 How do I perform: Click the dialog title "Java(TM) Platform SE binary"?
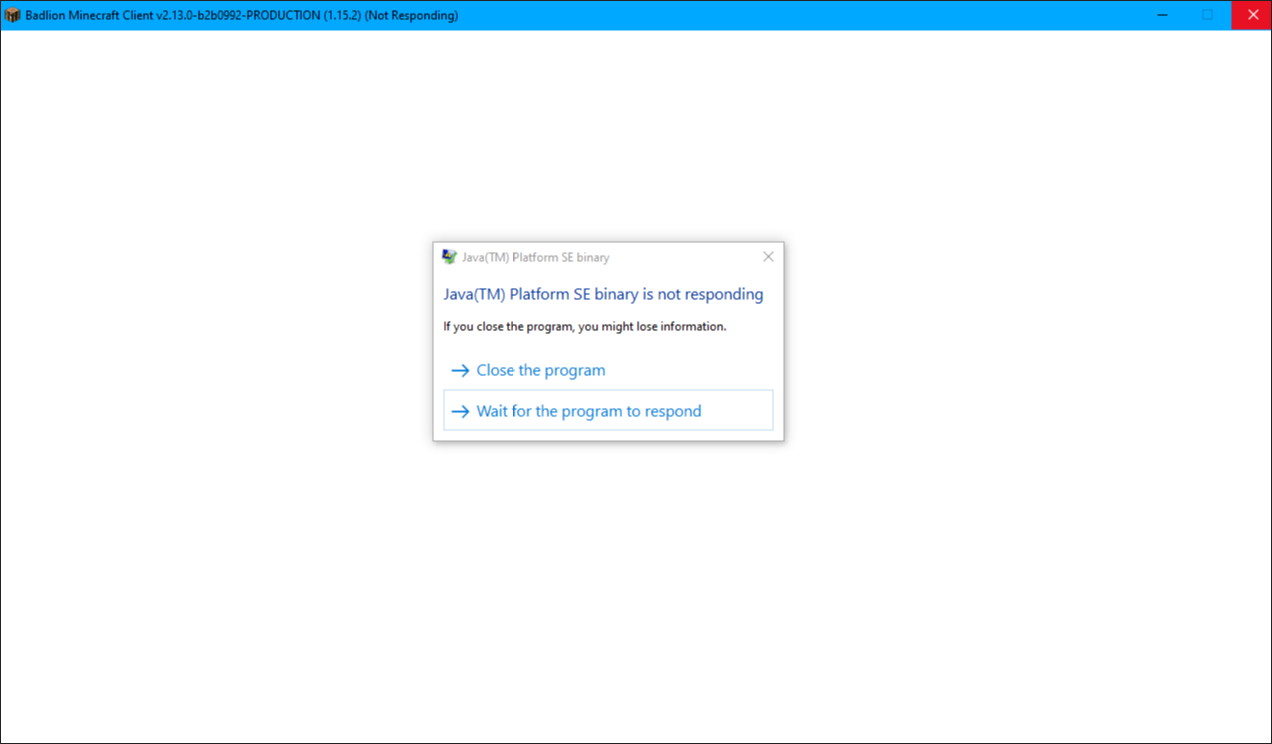coord(535,257)
